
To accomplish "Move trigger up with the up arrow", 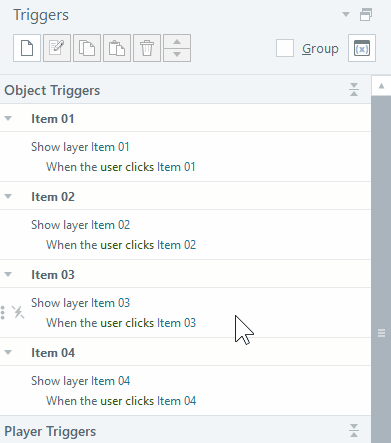I will click(x=177, y=41).
